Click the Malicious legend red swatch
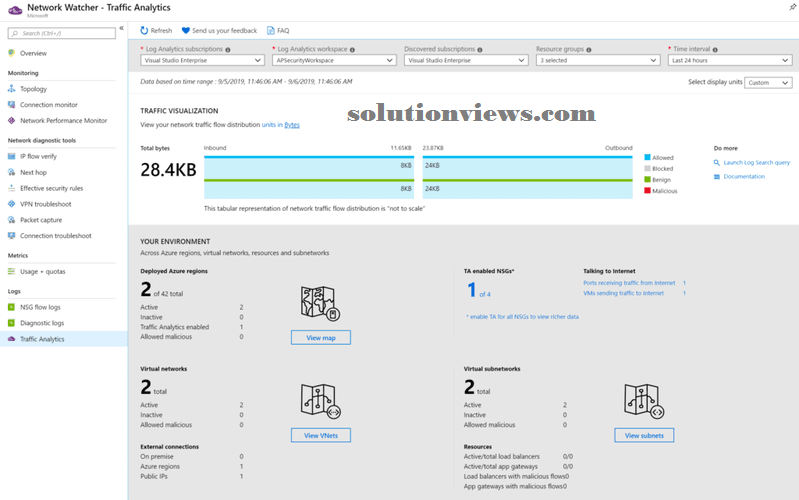Viewport: 799px width, 500px height. point(647,191)
